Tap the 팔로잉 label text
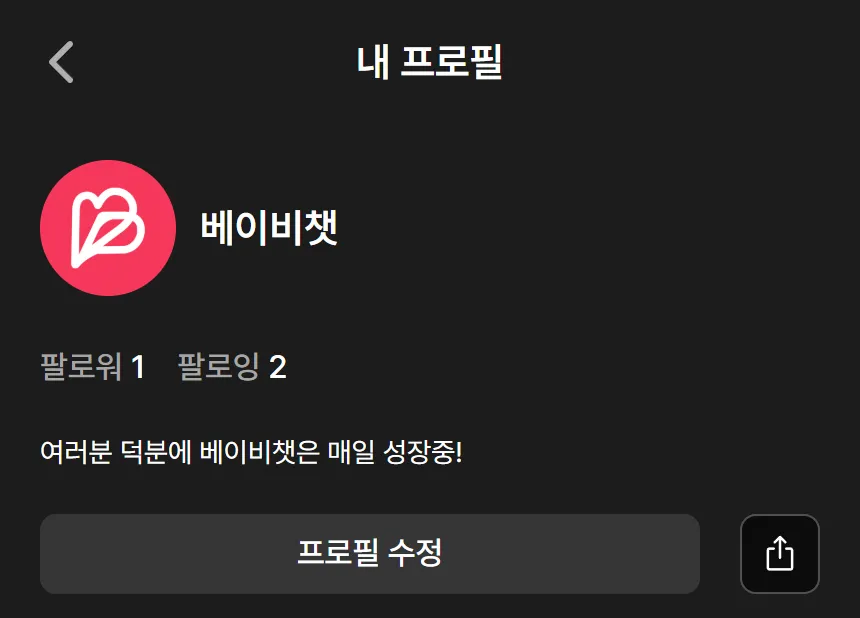 (x=218, y=367)
